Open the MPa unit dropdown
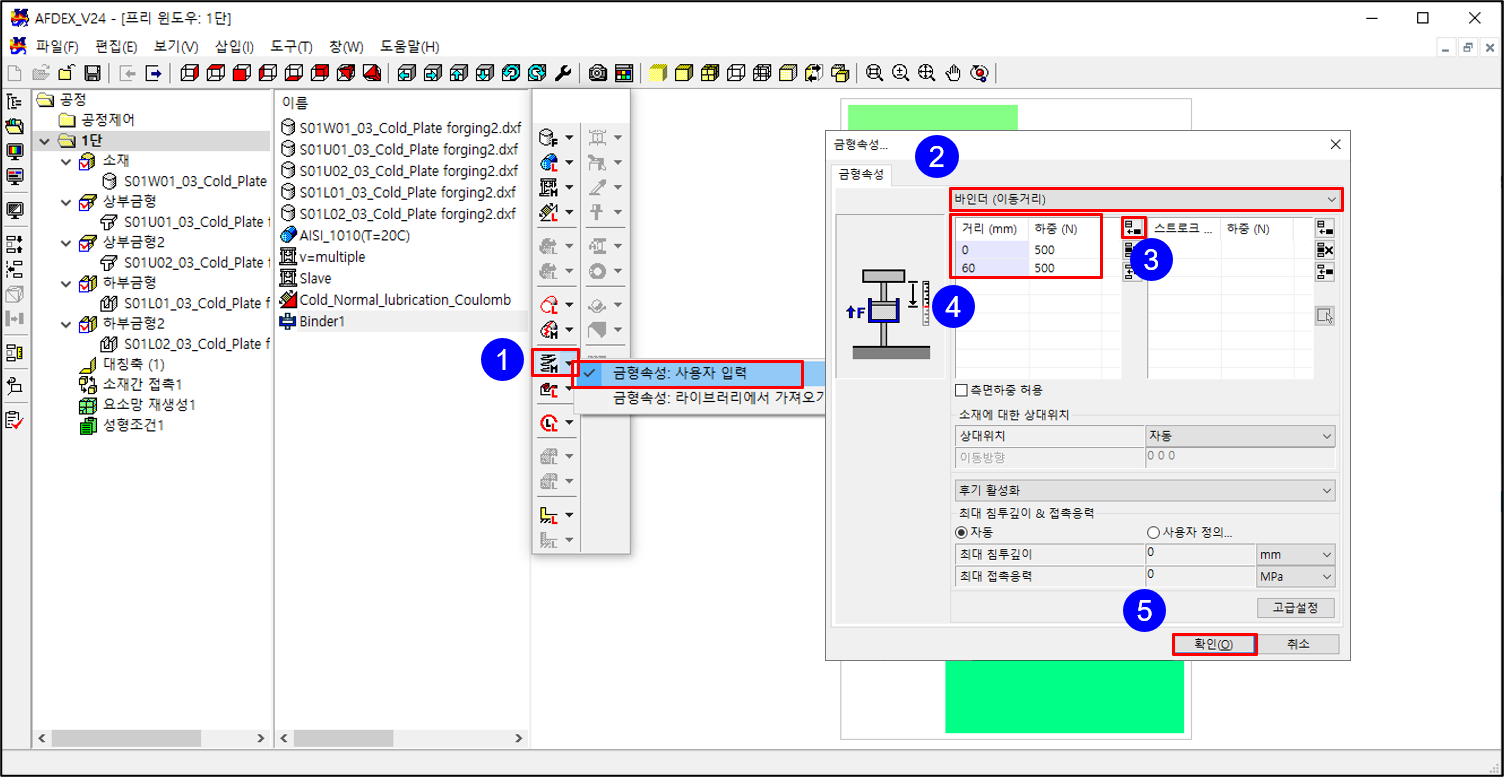The height and width of the screenshot is (777, 1504). tap(1296, 576)
